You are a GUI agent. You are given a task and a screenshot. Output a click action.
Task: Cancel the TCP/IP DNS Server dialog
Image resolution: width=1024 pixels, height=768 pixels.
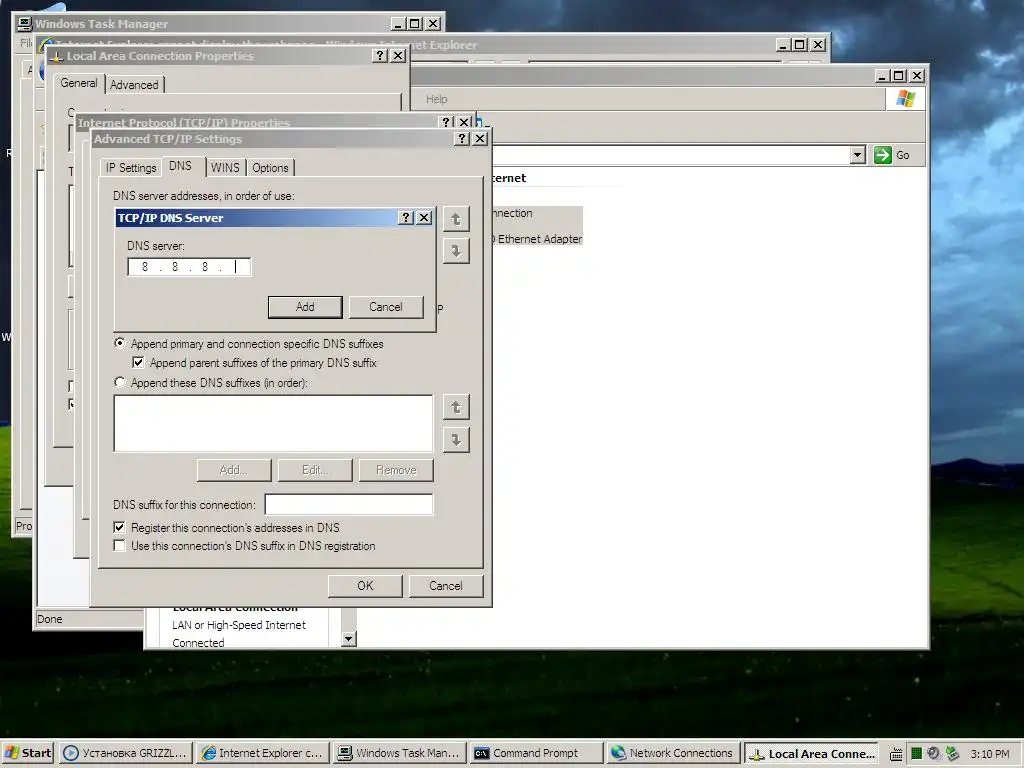(386, 307)
